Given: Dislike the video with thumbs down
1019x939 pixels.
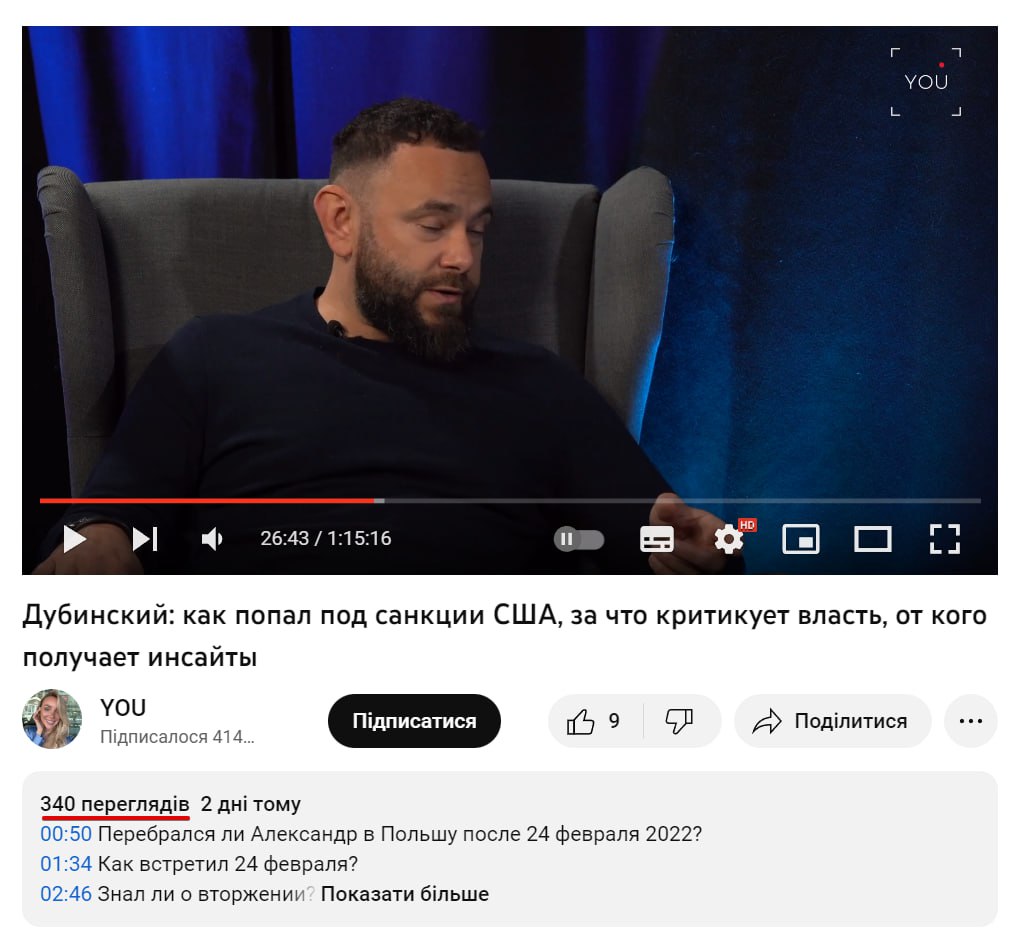Looking at the screenshot, I should [680, 721].
